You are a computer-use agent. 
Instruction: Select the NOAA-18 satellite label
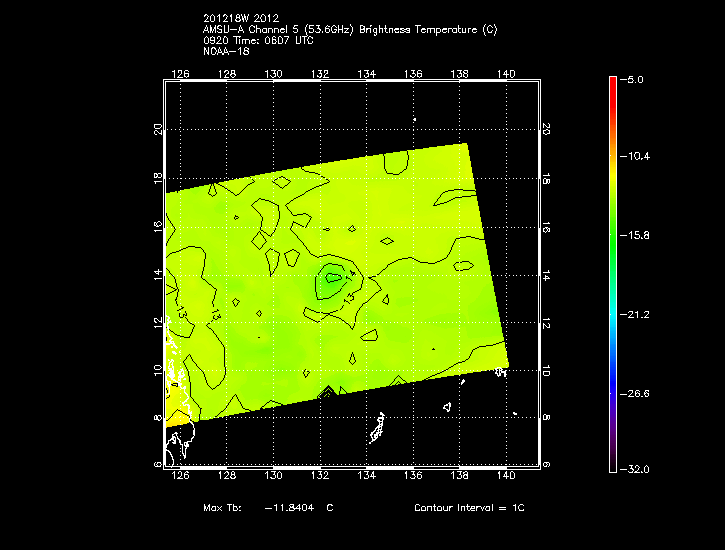coord(223,52)
